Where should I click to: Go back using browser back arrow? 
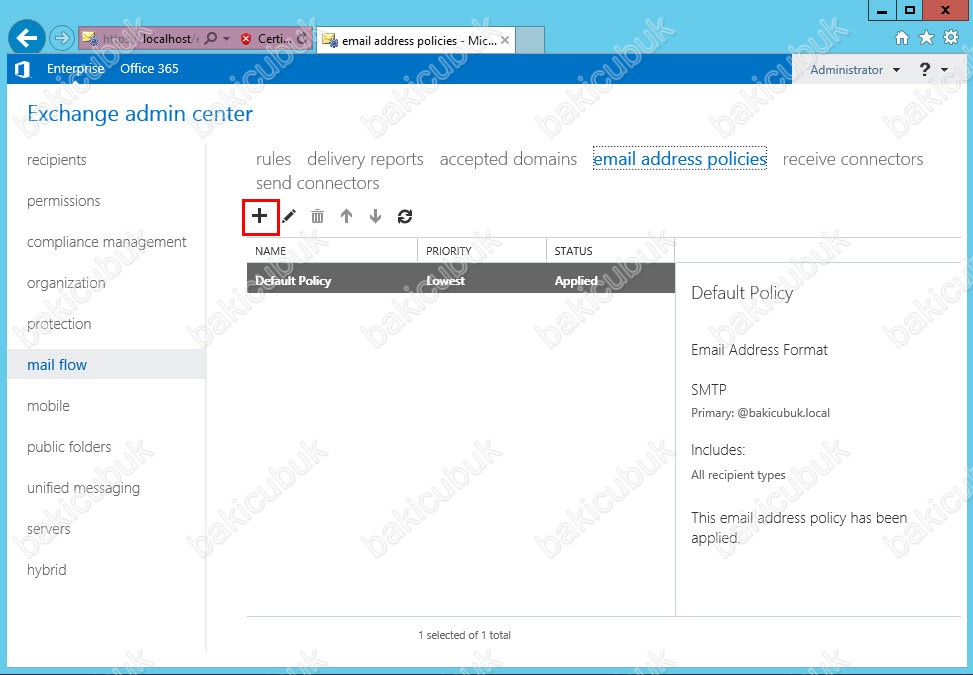tap(27, 38)
